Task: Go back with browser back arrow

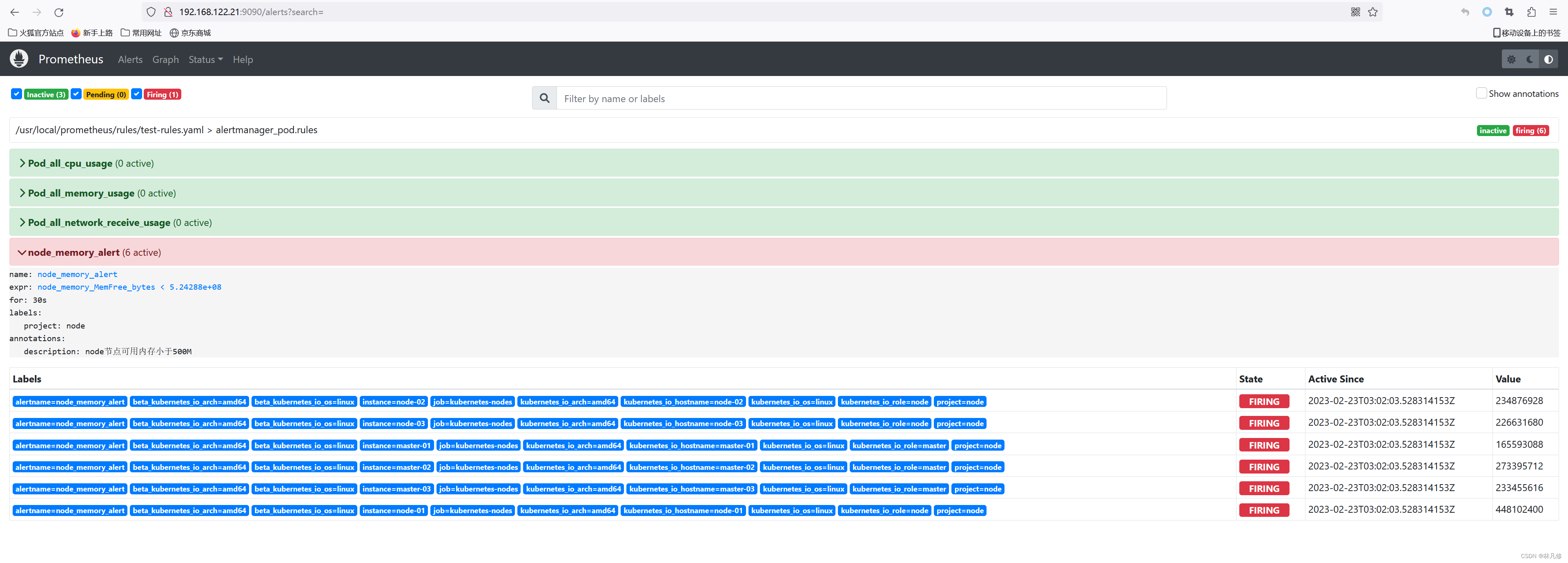Action: tap(15, 12)
